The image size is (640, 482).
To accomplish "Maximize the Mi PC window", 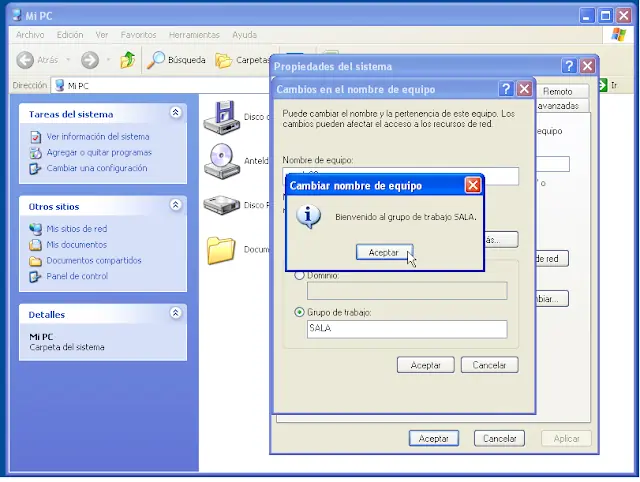I will click(x=605, y=16).
